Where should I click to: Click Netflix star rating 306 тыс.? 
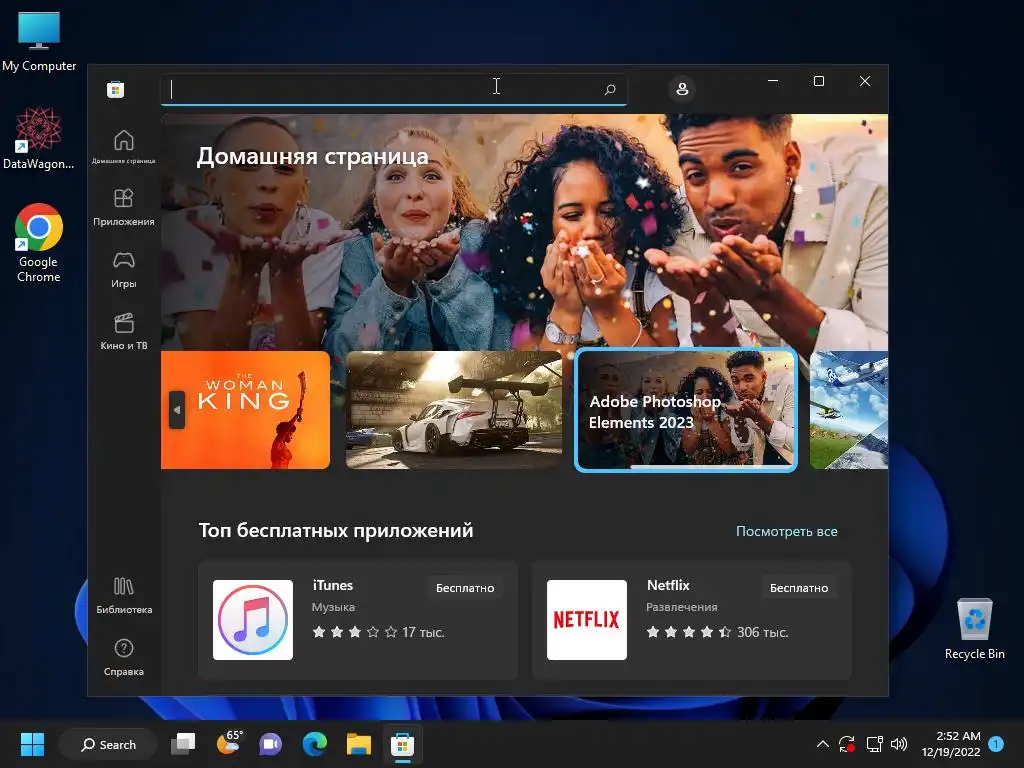point(717,632)
